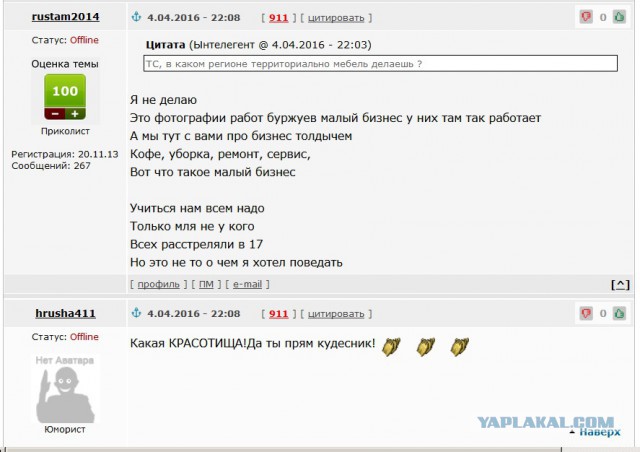
Task: Click the line 'Учиться нам всем надо'
Action: 197,208
